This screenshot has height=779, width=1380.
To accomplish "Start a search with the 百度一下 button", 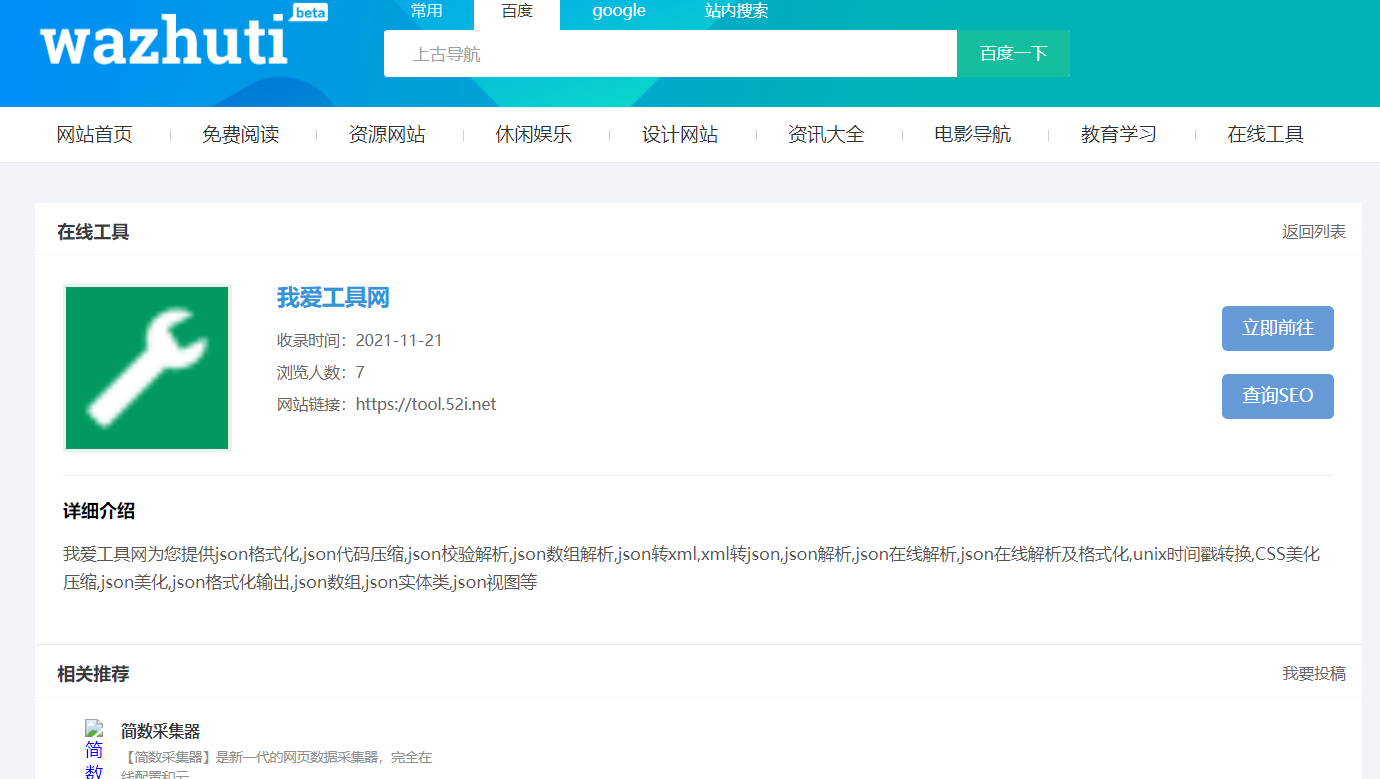I will pyautogui.click(x=1013, y=53).
